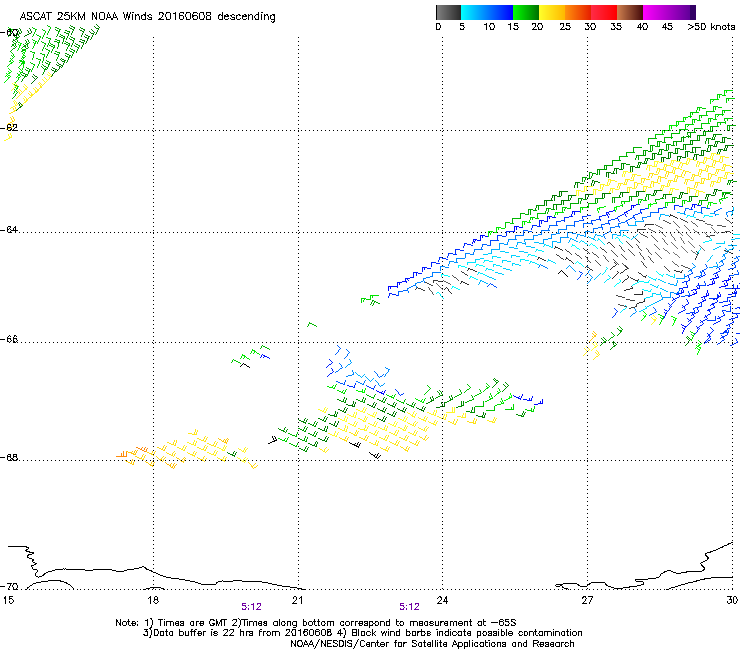Click the longitude label "24"
Image resolution: width=740 pixels, height=650 pixels.
click(x=442, y=600)
